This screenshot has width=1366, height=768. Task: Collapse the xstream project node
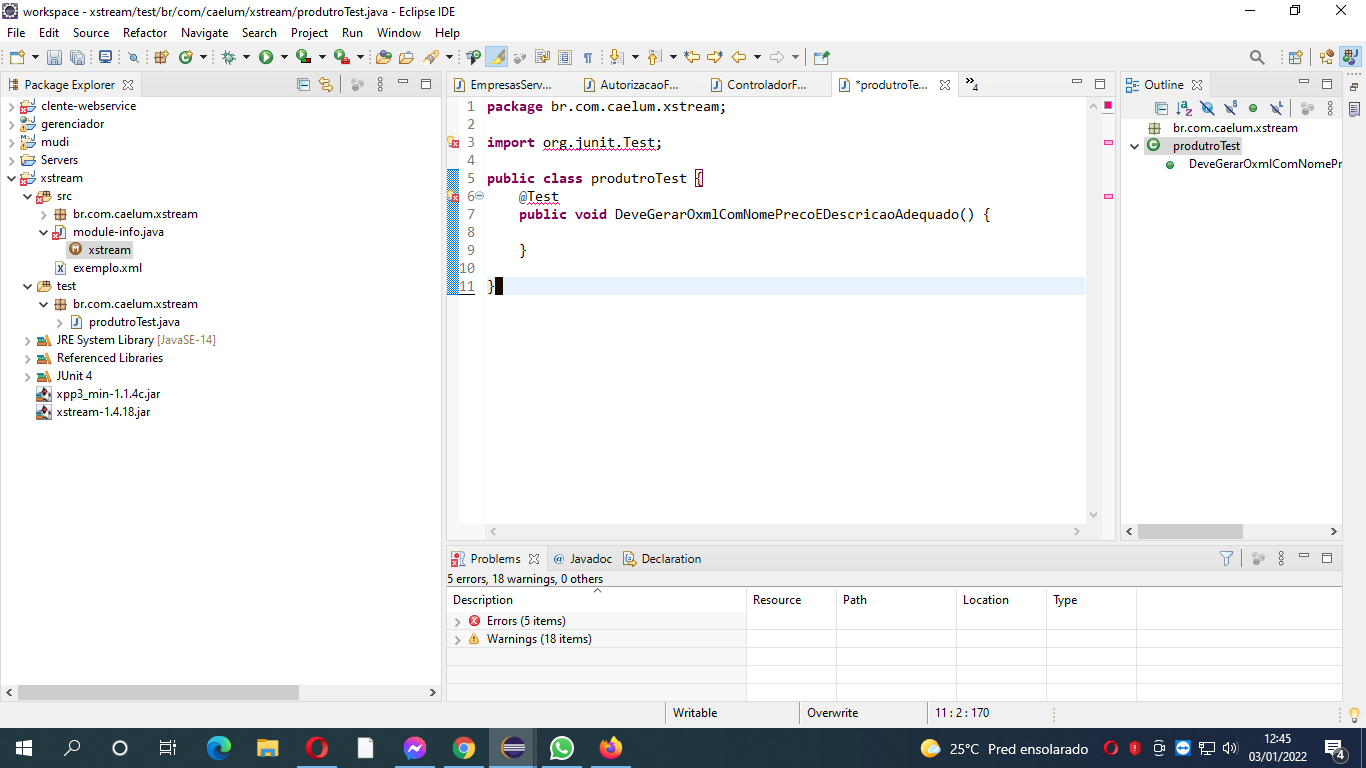click(11, 178)
